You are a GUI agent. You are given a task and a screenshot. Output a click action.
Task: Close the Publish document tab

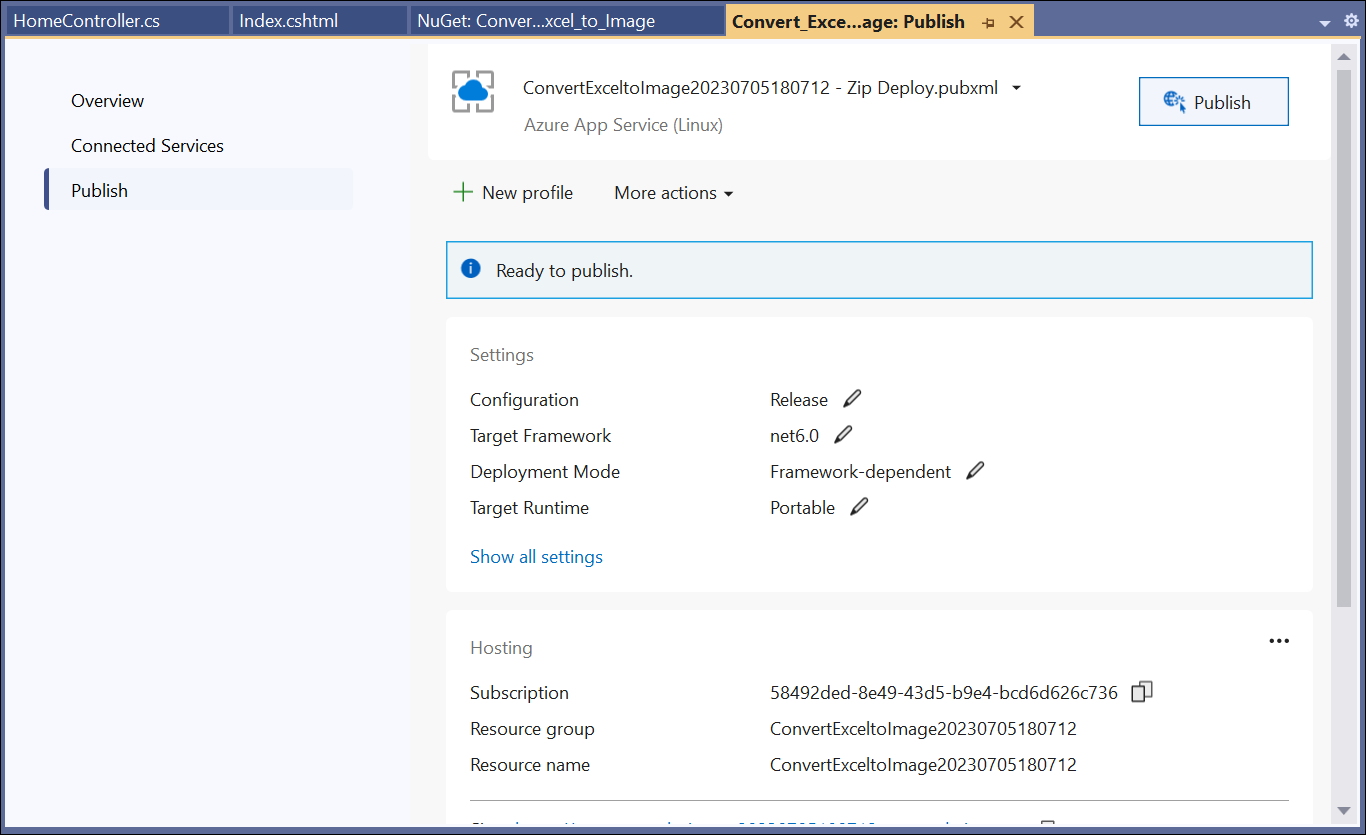pos(1016,22)
